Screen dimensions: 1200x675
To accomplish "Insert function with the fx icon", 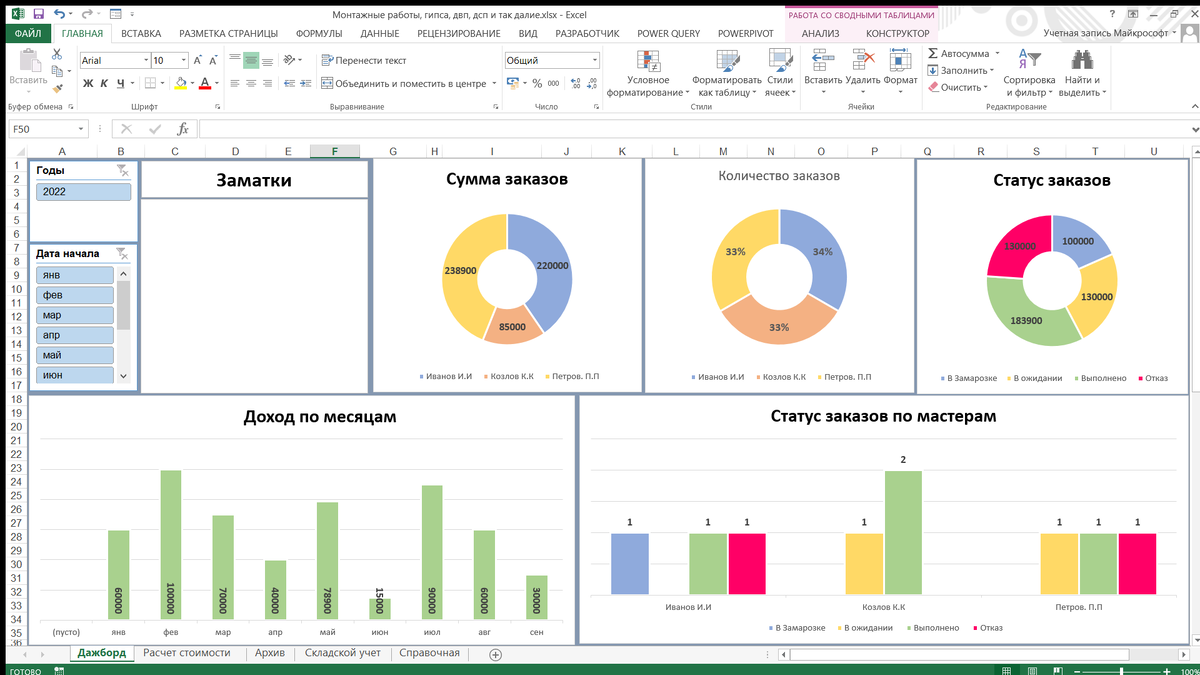I will coord(183,129).
